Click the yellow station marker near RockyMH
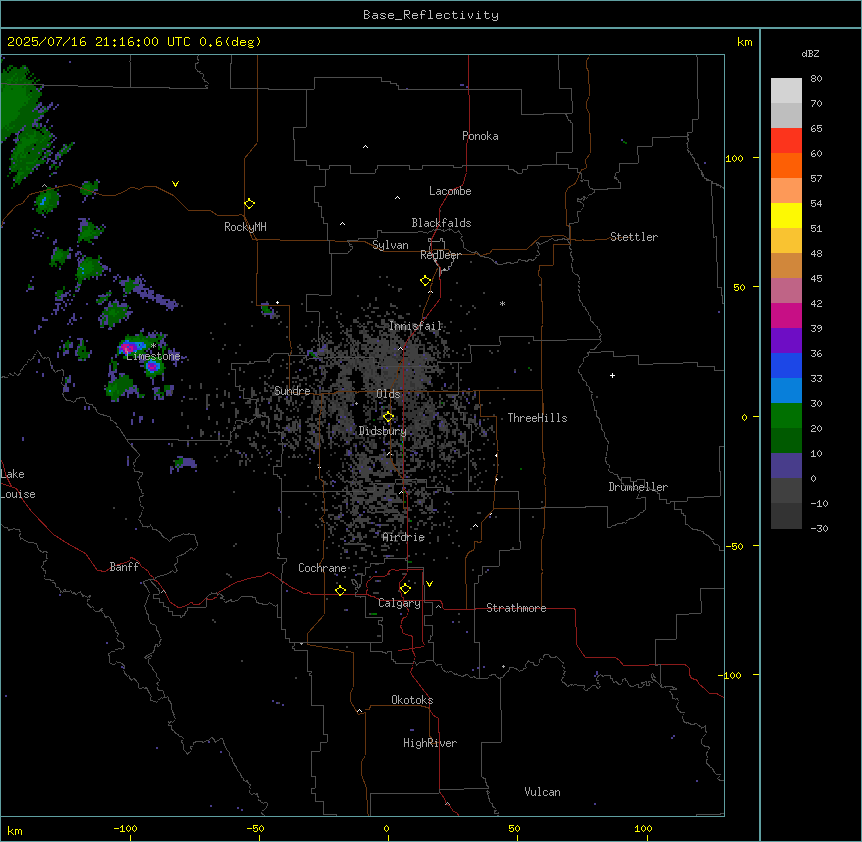The image size is (862, 842). pos(249,204)
